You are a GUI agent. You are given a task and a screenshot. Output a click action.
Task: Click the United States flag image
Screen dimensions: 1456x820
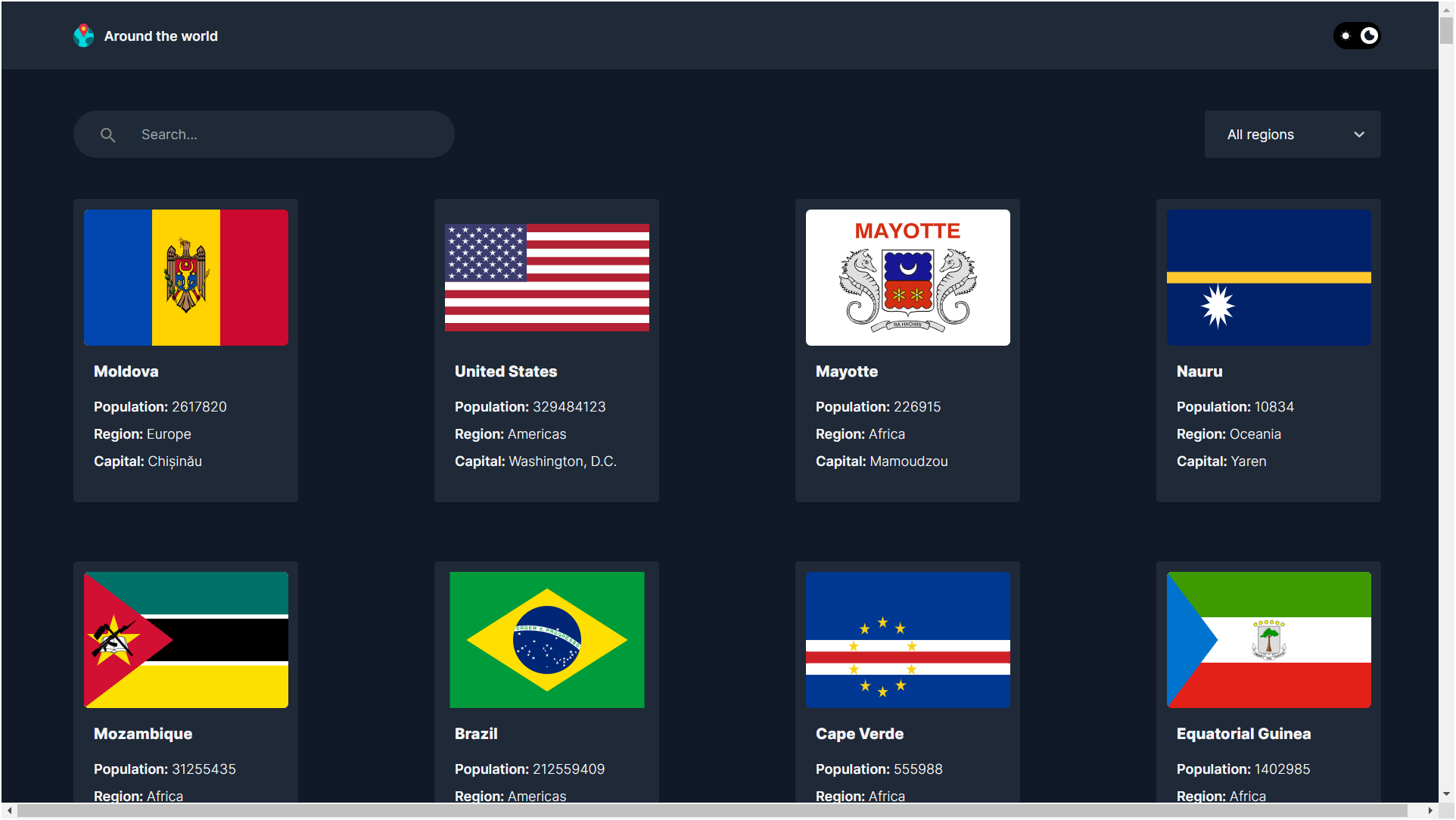pyautogui.click(x=546, y=278)
